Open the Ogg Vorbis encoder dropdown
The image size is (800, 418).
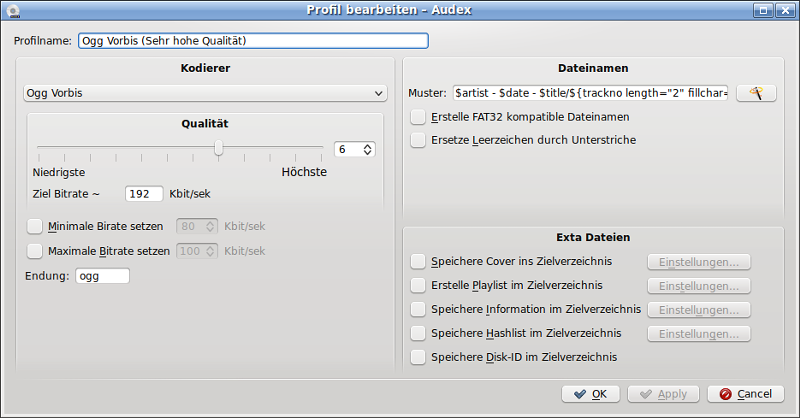pos(205,93)
